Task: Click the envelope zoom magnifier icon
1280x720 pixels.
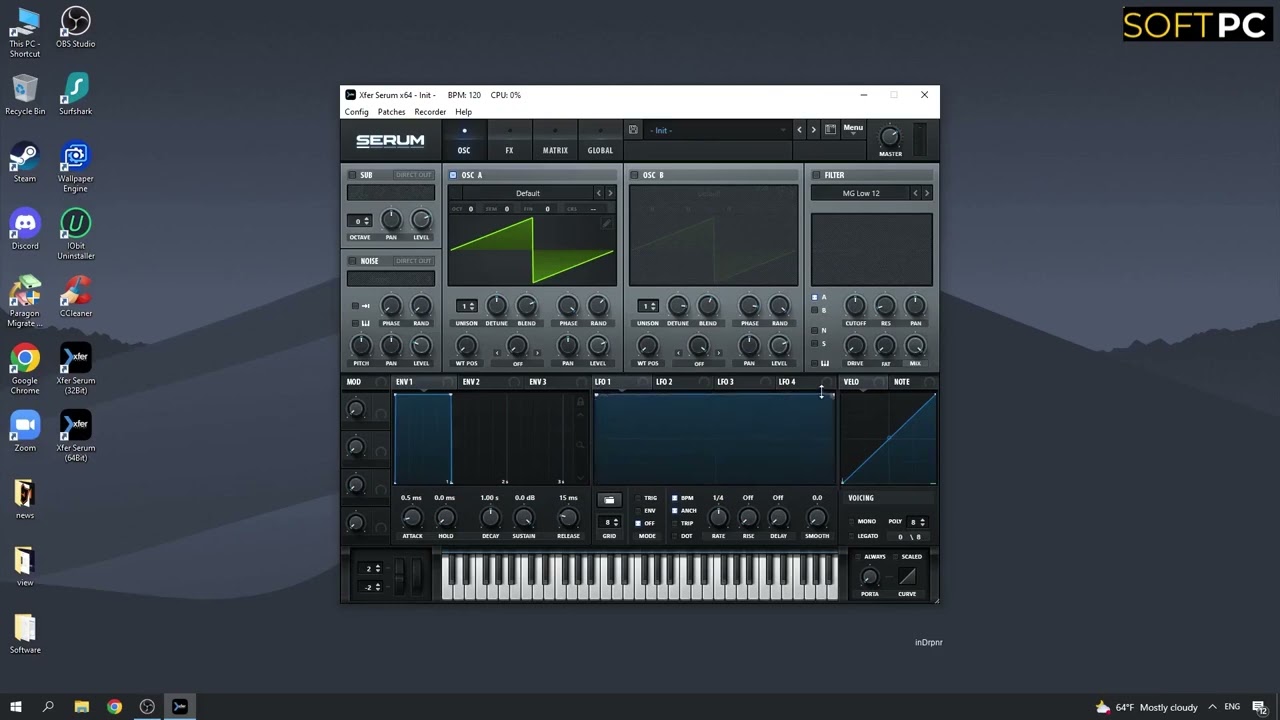Action: tap(580, 445)
